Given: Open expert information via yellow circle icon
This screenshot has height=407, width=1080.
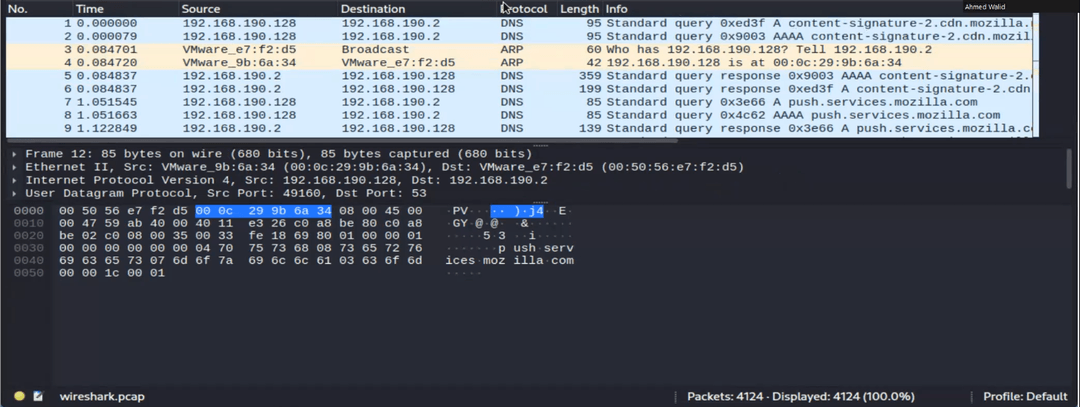Looking at the screenshot, I should pyautogui.click(x=19, y=396).
